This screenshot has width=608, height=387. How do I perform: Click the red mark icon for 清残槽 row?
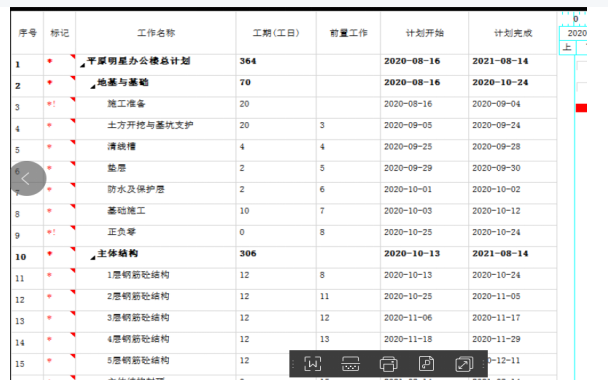click(x=50, y=147)
